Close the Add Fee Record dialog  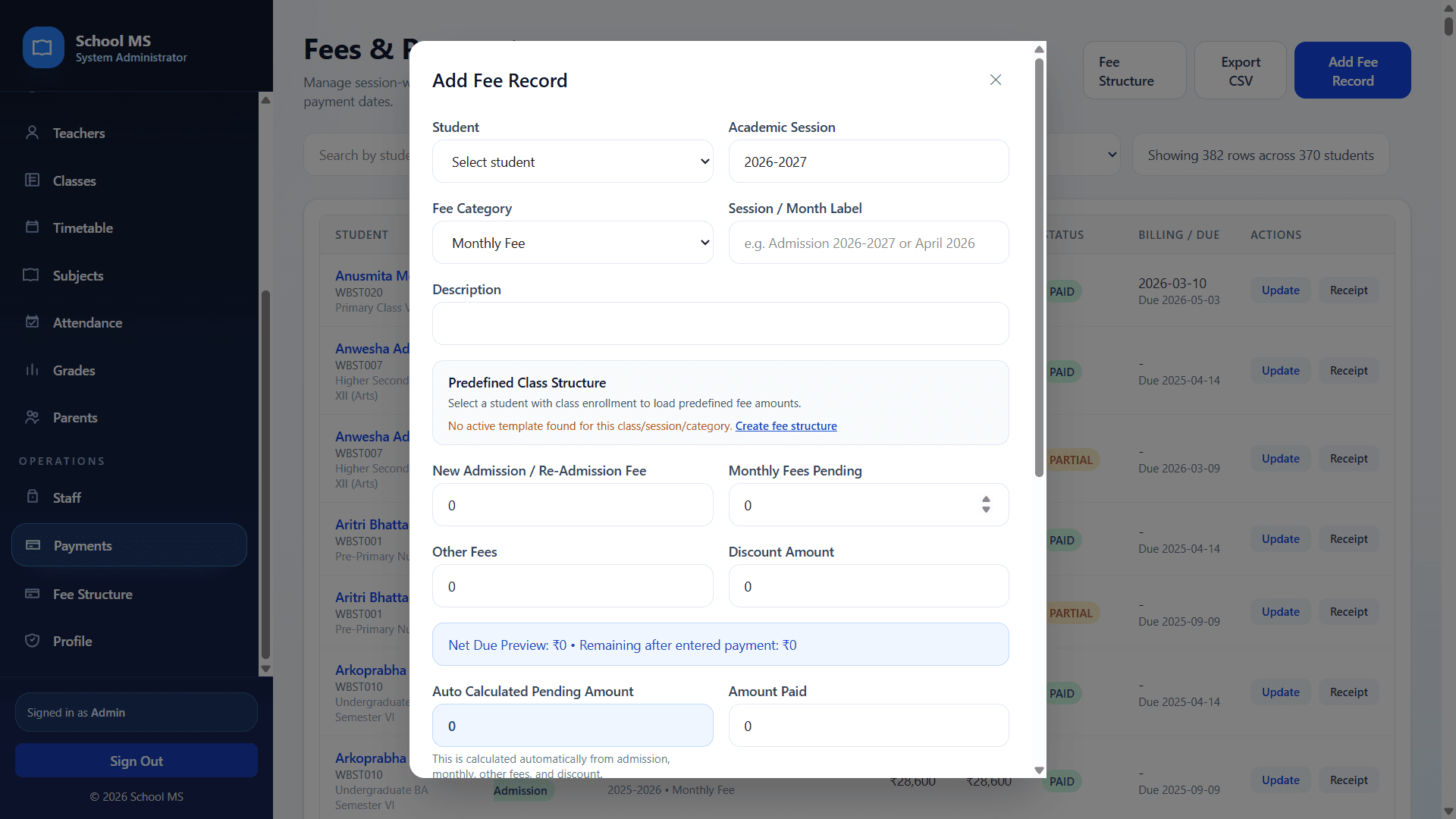(996, 80)
